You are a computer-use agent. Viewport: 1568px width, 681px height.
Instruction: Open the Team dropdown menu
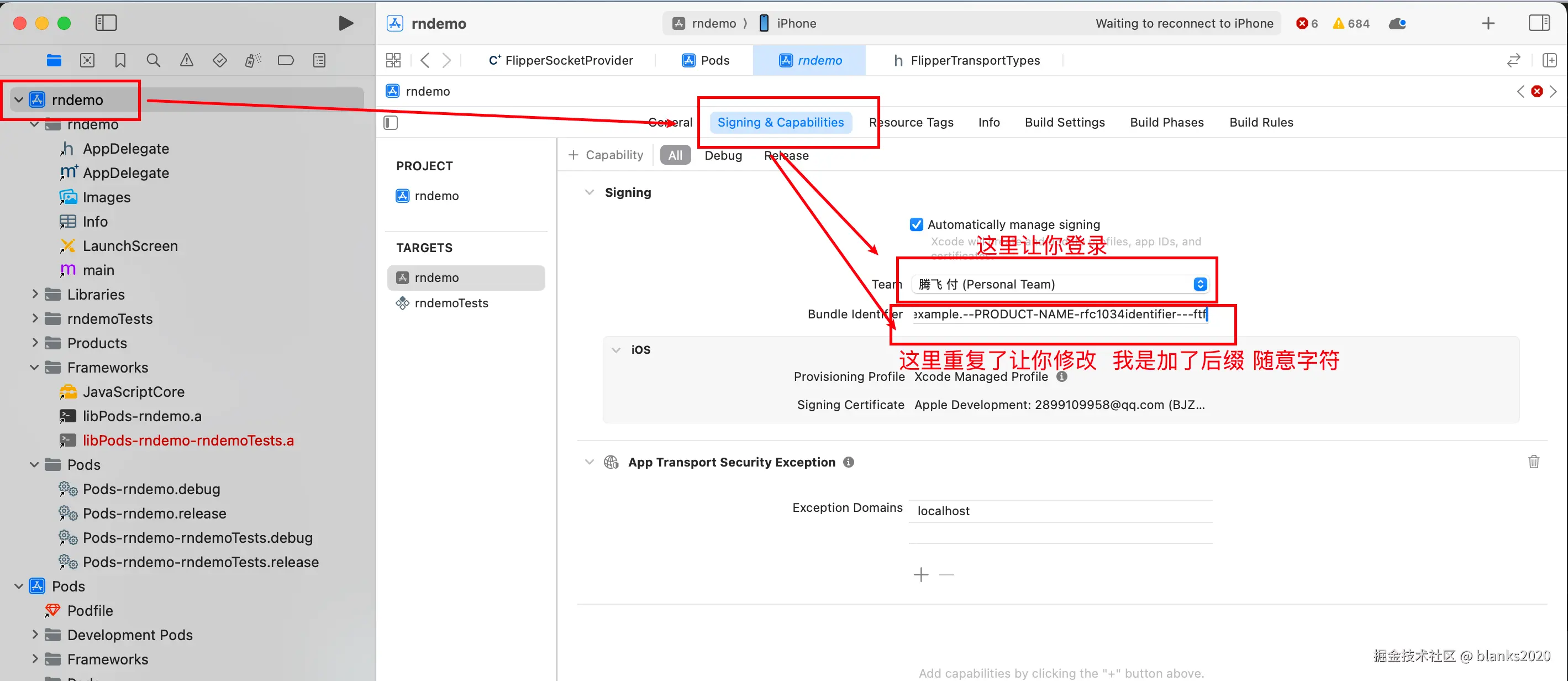[1059, 285]
